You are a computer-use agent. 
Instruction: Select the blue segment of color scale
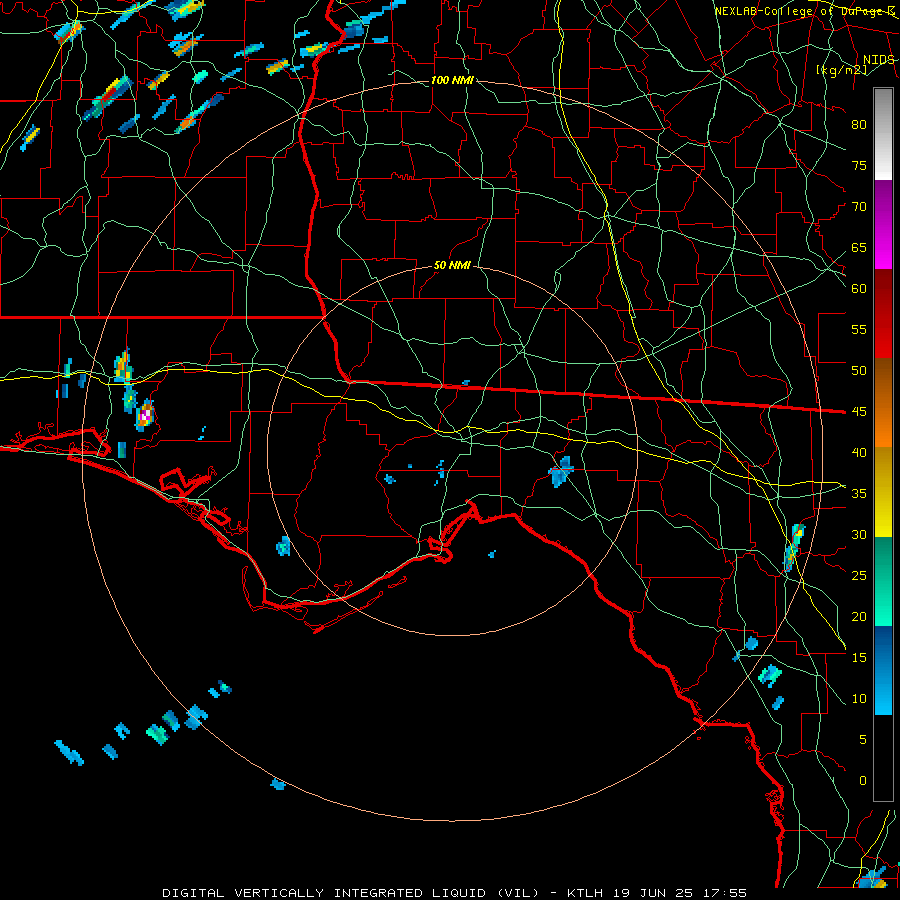883,670
